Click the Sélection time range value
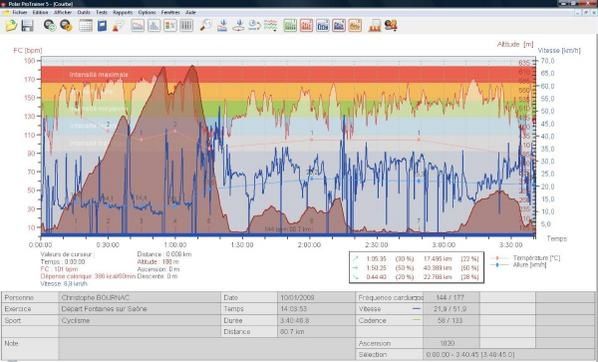 (470, 355)
